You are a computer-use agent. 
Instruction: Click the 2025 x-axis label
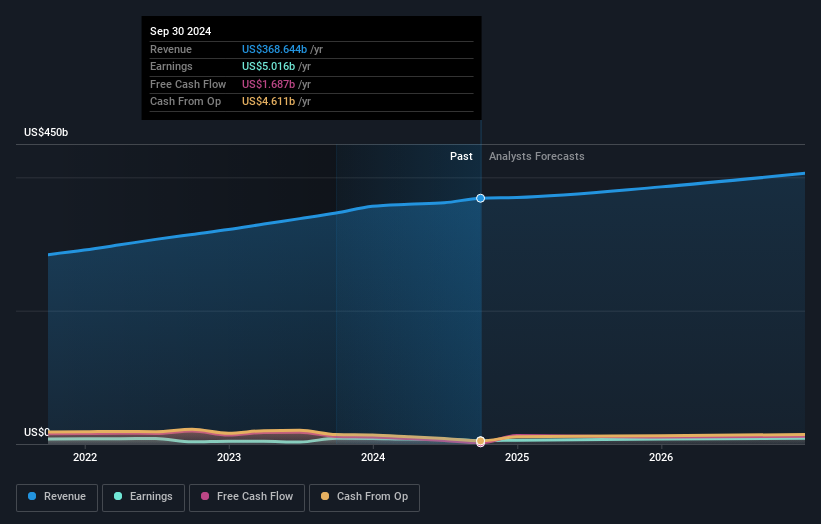coord(517,458)
